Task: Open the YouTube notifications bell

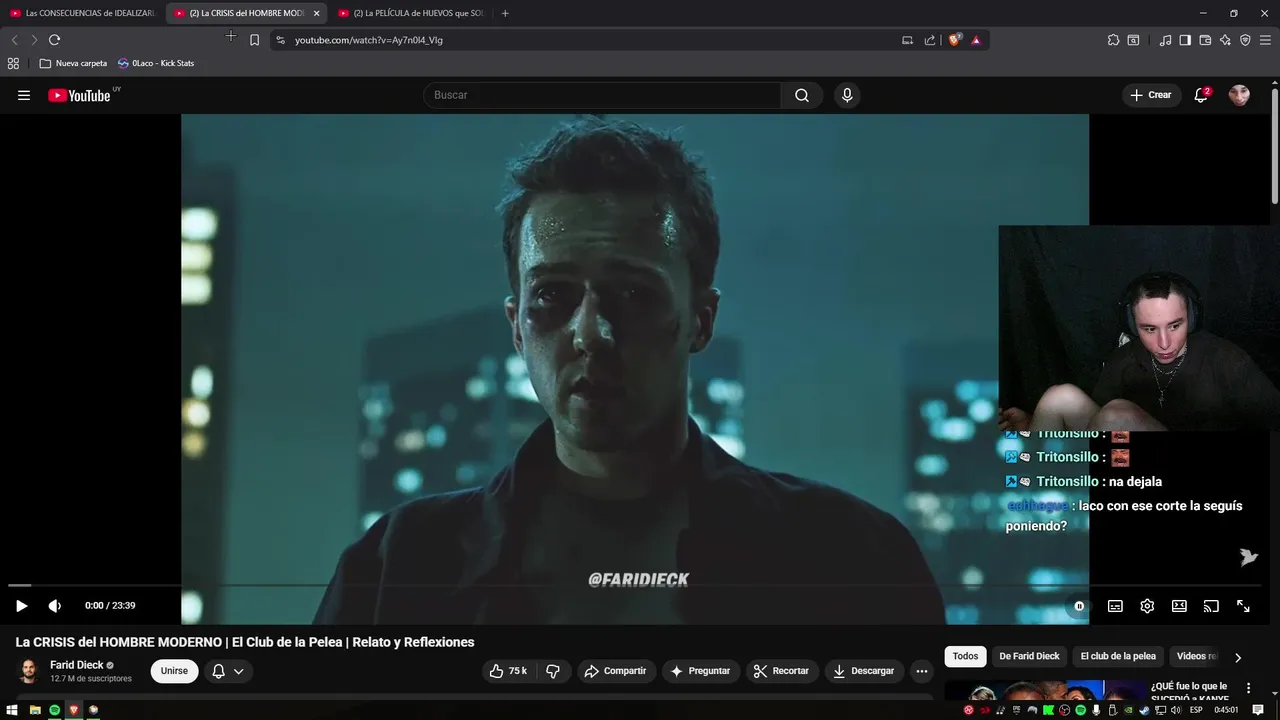Action: tap(1201, 95)
